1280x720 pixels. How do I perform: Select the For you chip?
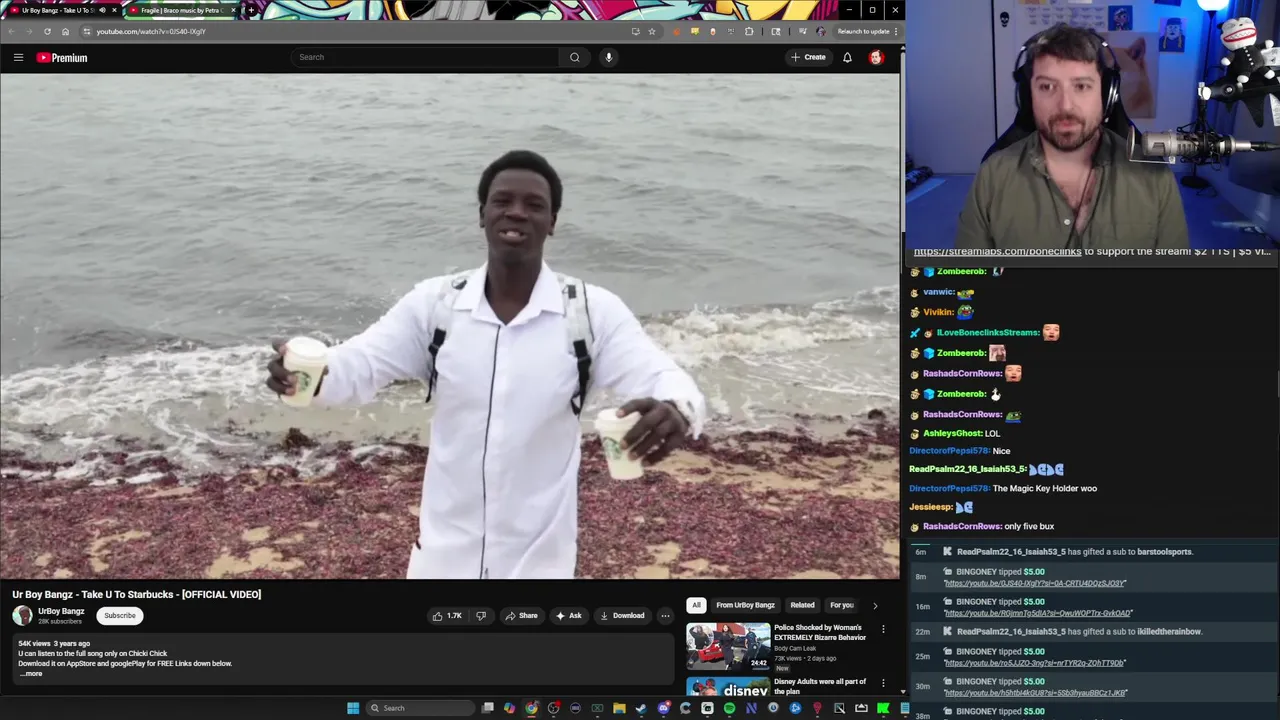point(842,605)
